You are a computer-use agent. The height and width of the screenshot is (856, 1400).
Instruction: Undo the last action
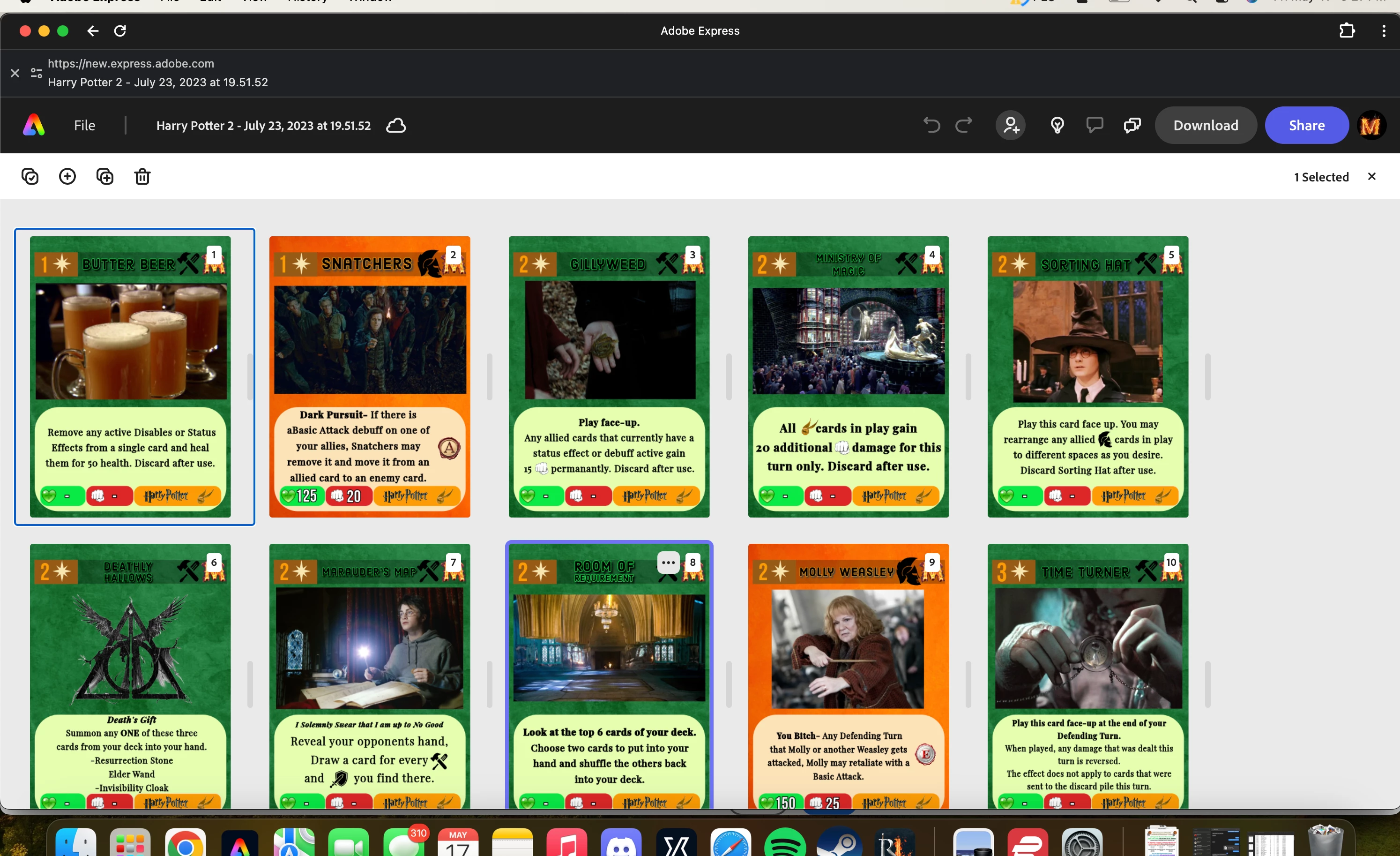(x=931, y=125)
